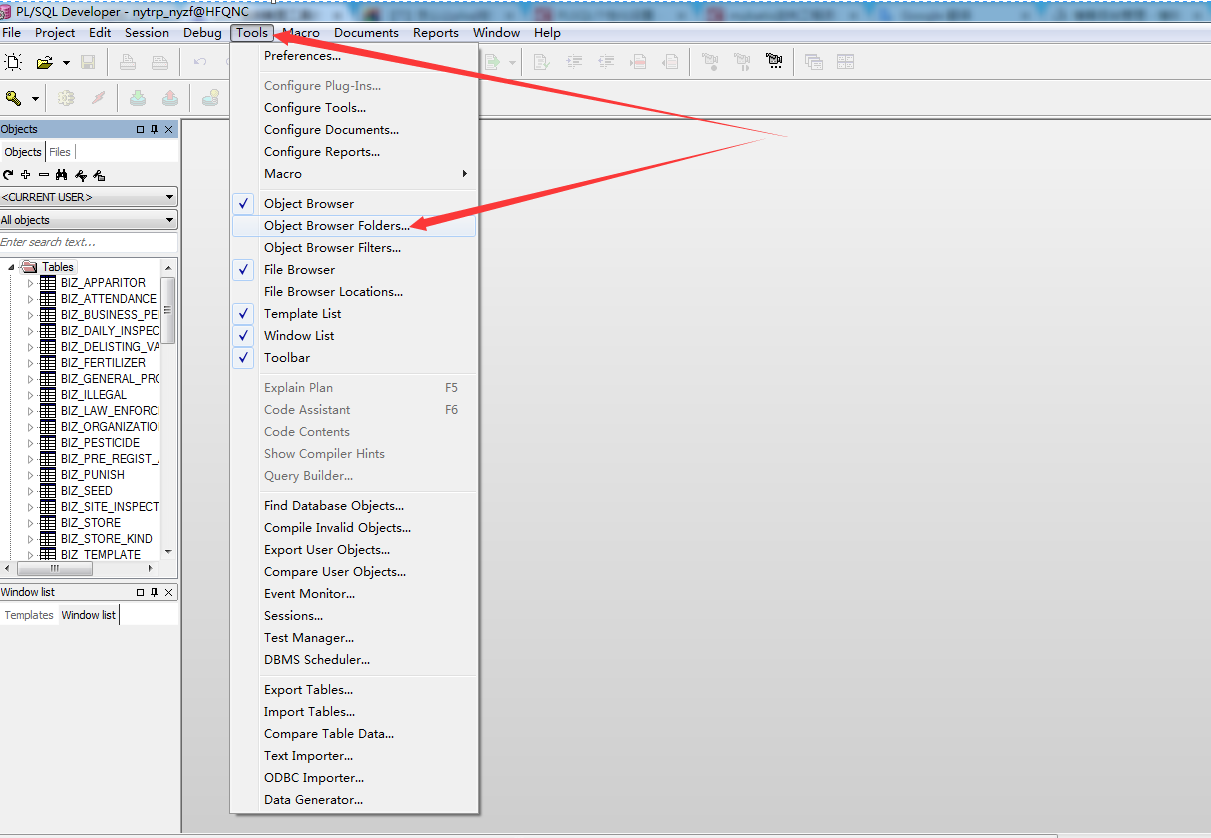Select the BIZ_STORE_KIND table row
This screenshot has height=838, width=1211.
(x=106, y=539)
